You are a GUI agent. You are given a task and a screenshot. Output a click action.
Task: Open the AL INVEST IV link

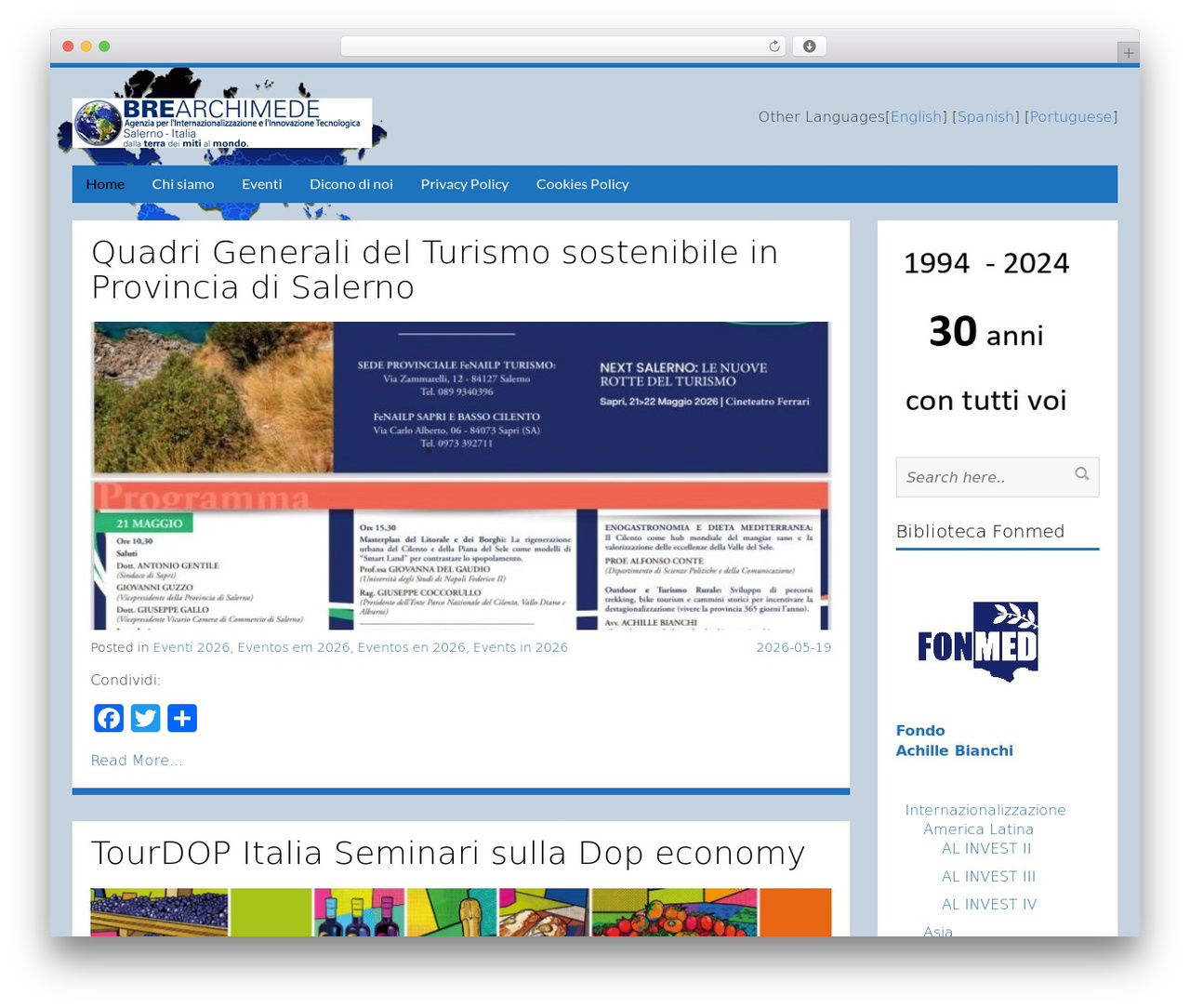coord(989,904)
